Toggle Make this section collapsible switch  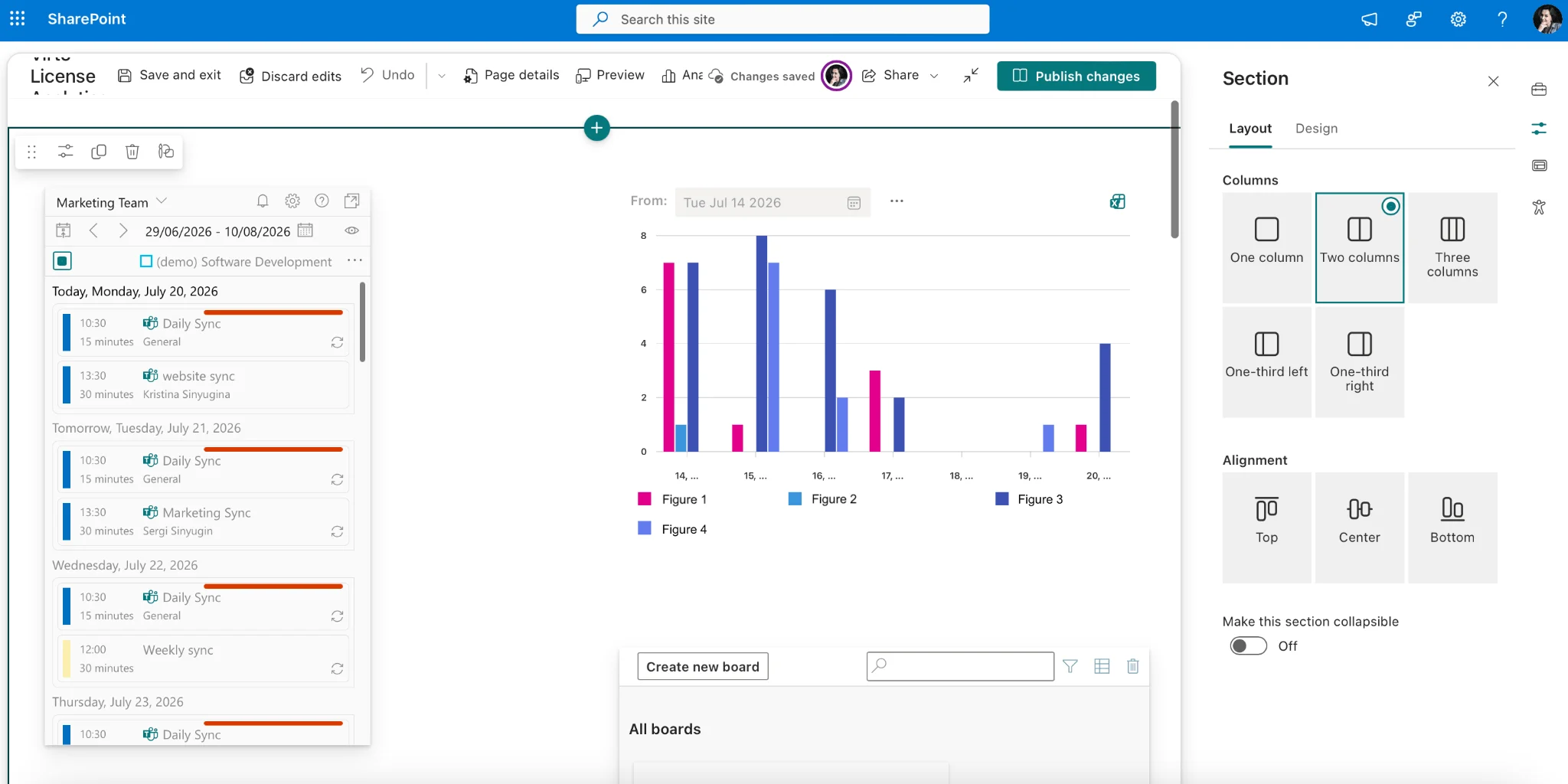[x=1249, y=645]
